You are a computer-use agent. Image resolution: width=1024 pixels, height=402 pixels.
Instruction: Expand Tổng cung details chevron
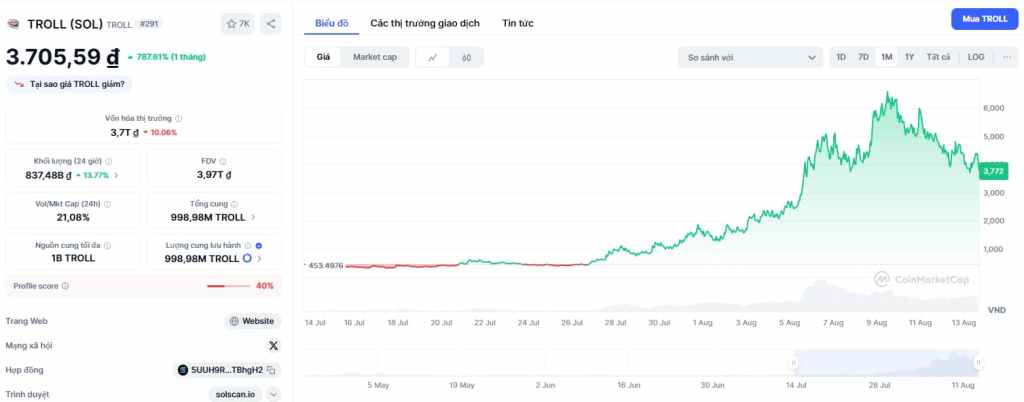click(253, 217)
